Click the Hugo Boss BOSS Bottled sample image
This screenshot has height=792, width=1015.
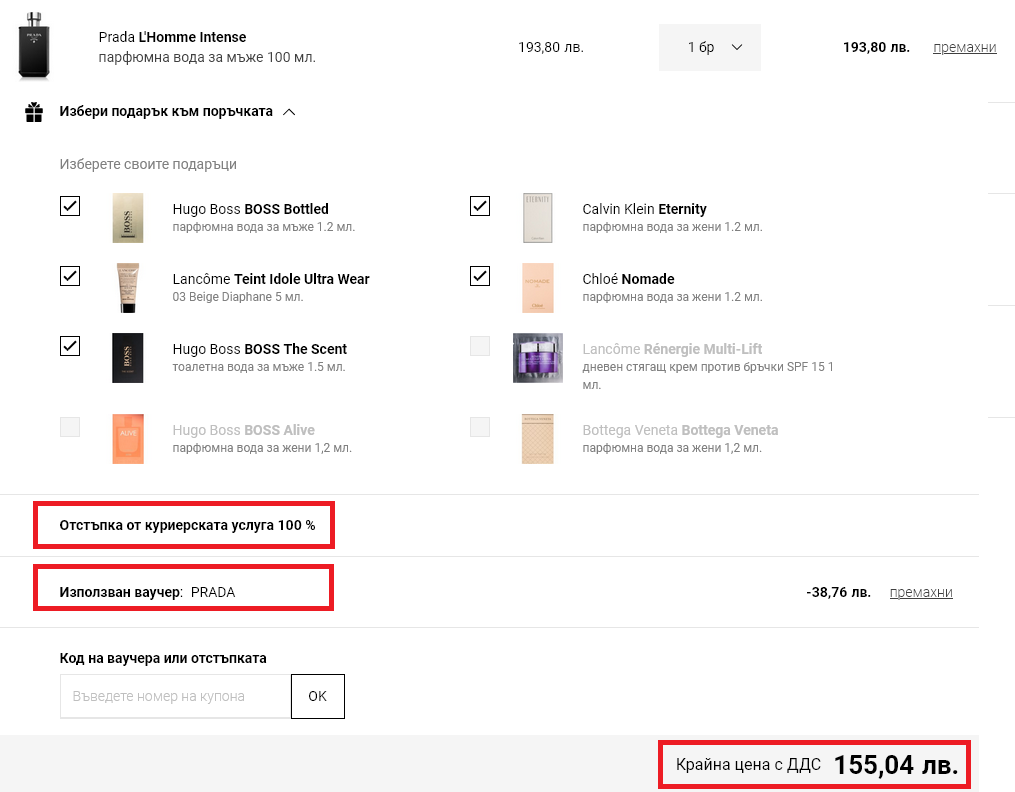tap(128, 218)
